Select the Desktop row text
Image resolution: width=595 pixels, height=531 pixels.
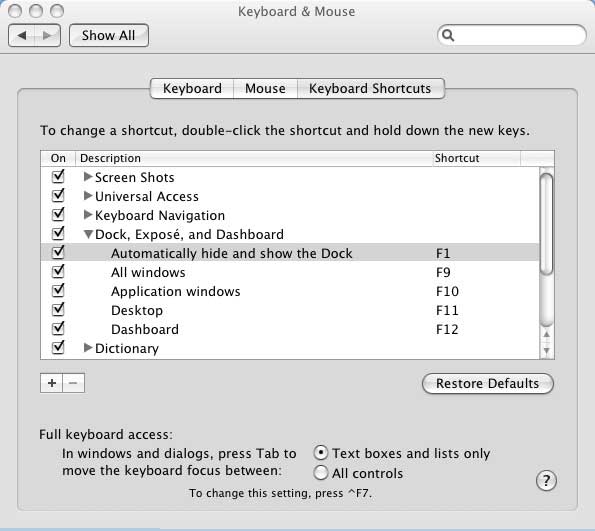click(x=137, y=310)
